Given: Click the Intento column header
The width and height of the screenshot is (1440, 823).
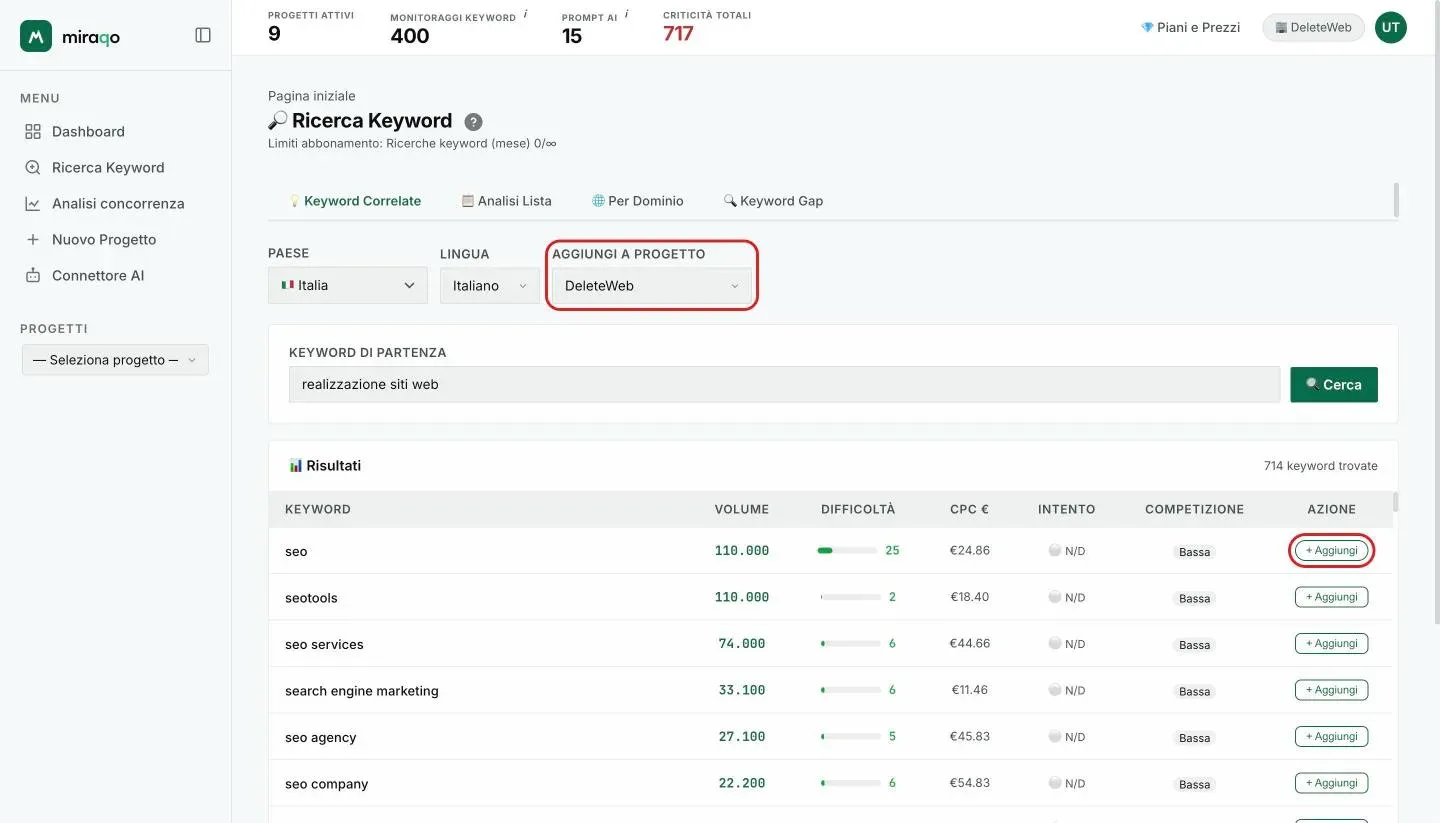Looking at the screenshot, I should coord(1066,509).
